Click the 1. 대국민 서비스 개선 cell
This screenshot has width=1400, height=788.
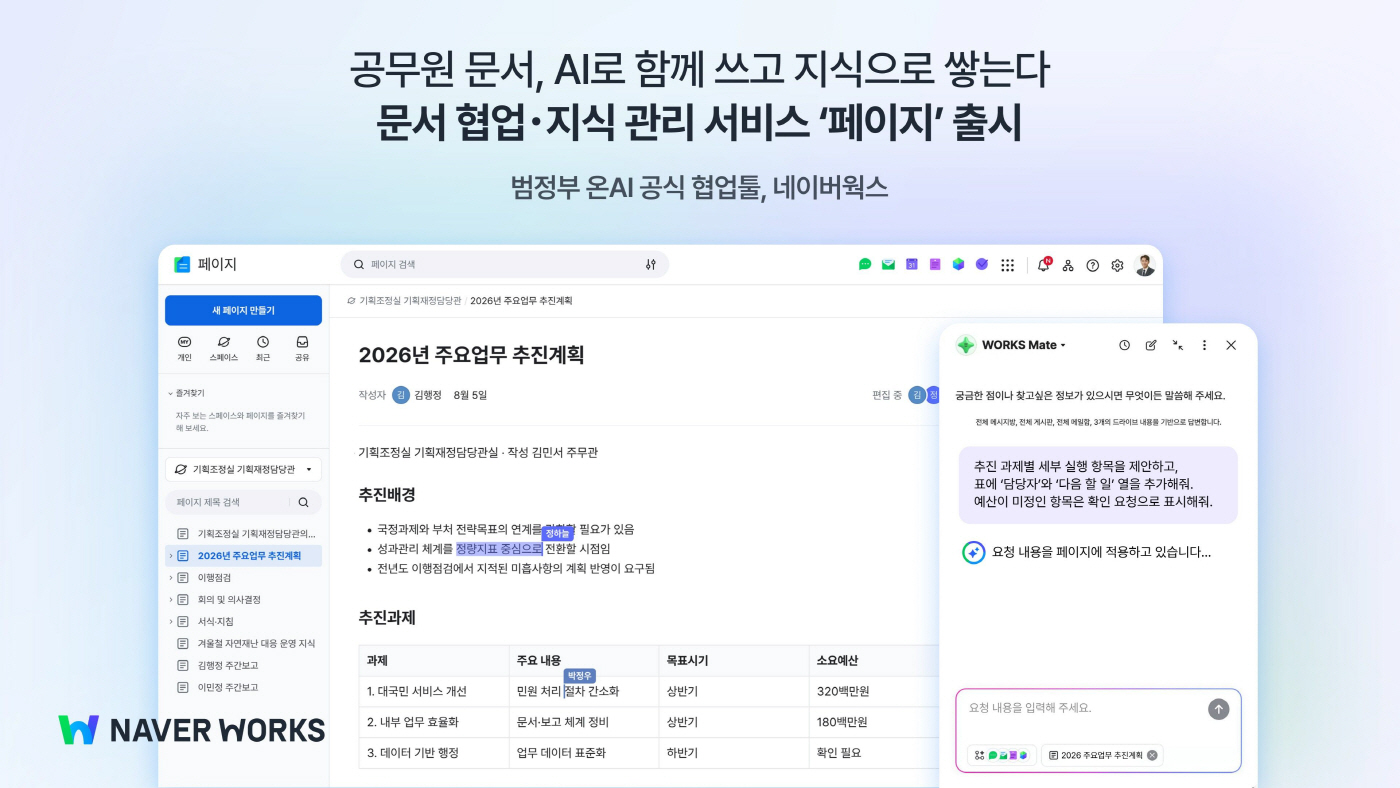tap(434, 691)
